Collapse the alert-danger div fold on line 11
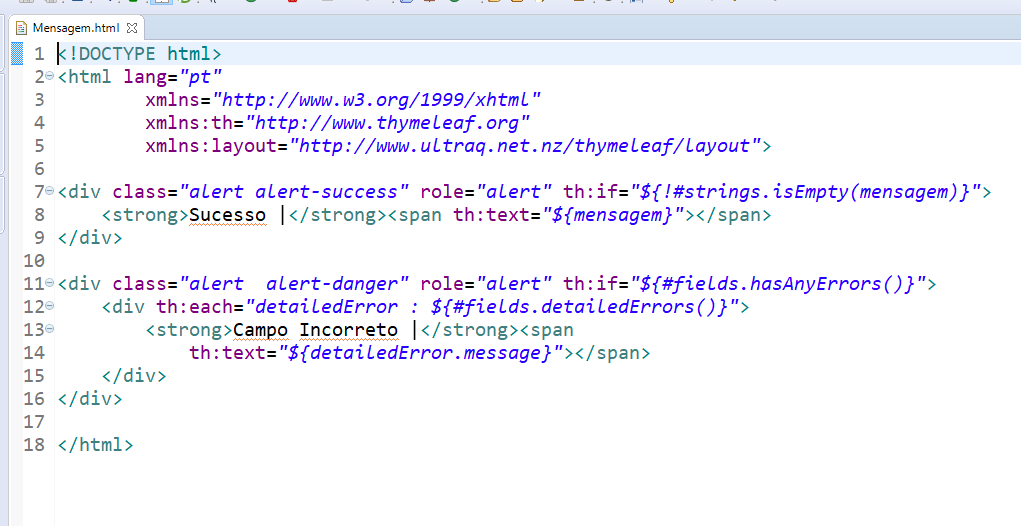This screenshot has width=1021, height=526. 50,283
